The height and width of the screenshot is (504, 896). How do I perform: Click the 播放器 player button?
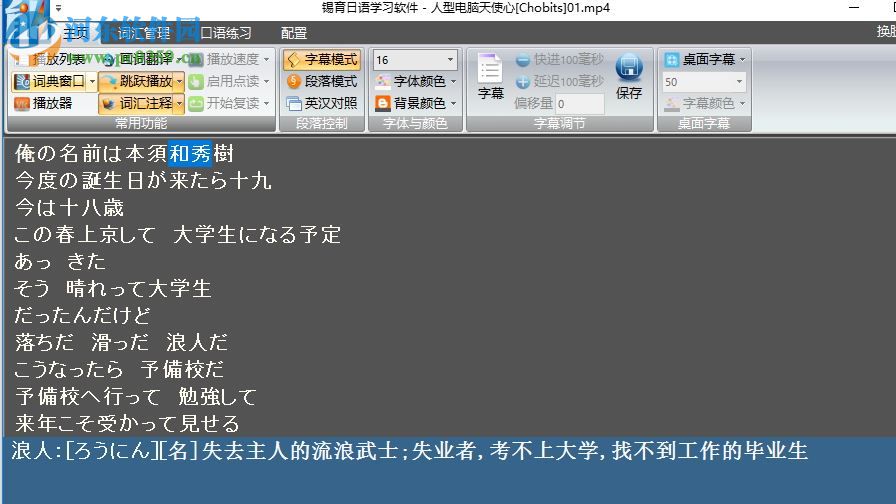[x=43, y=103]
